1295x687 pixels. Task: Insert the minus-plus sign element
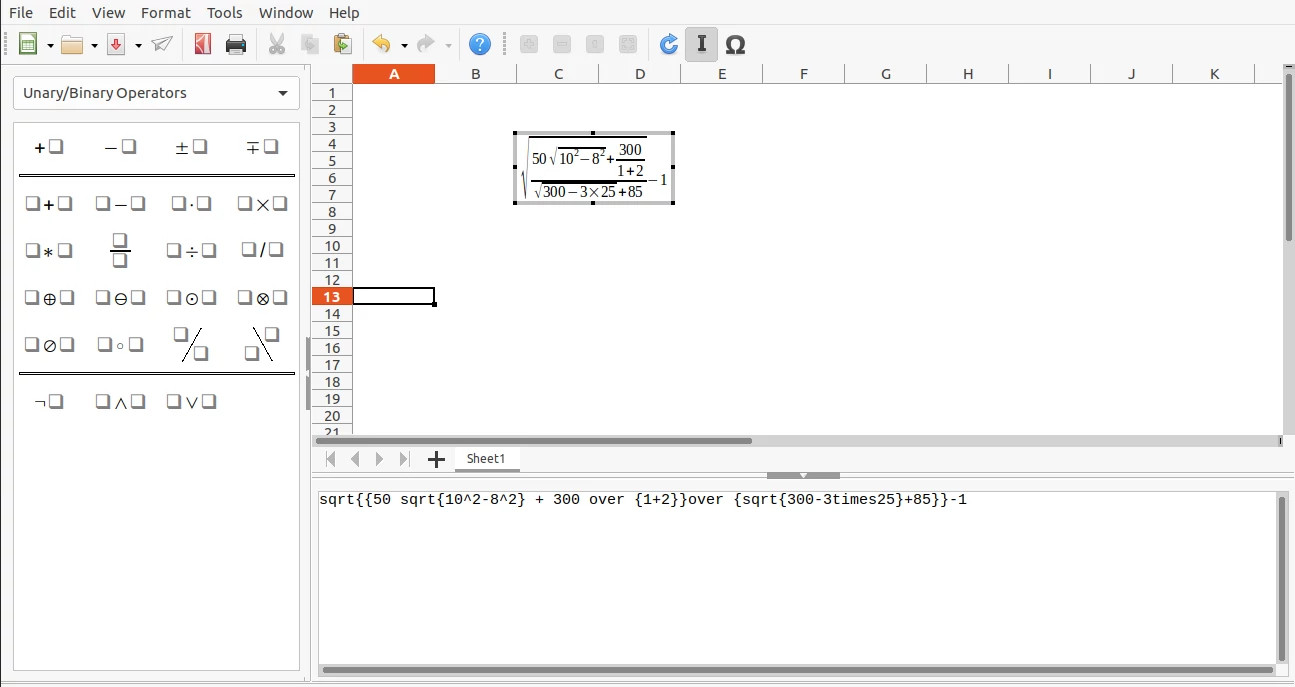[262, 147]
